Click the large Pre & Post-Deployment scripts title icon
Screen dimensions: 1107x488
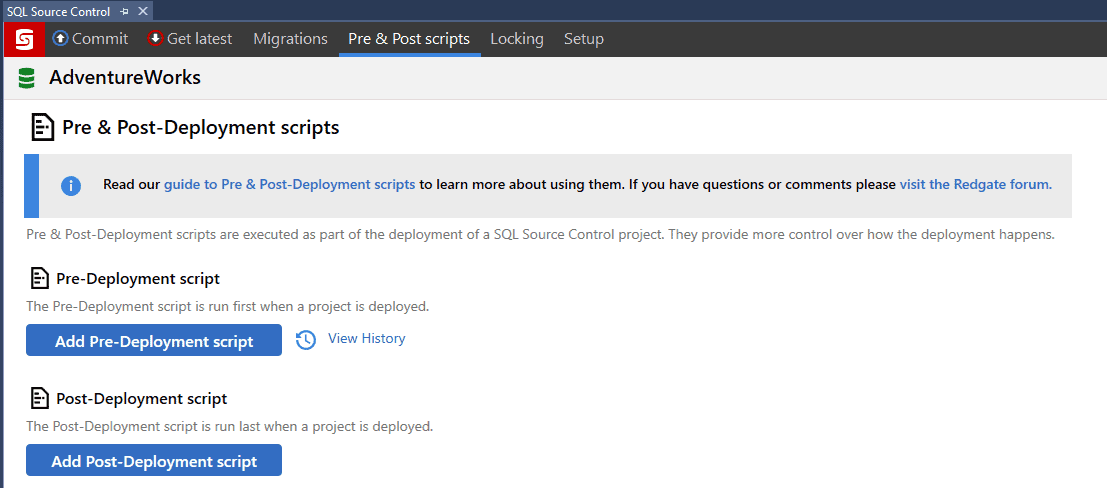(x=43, y=128)
